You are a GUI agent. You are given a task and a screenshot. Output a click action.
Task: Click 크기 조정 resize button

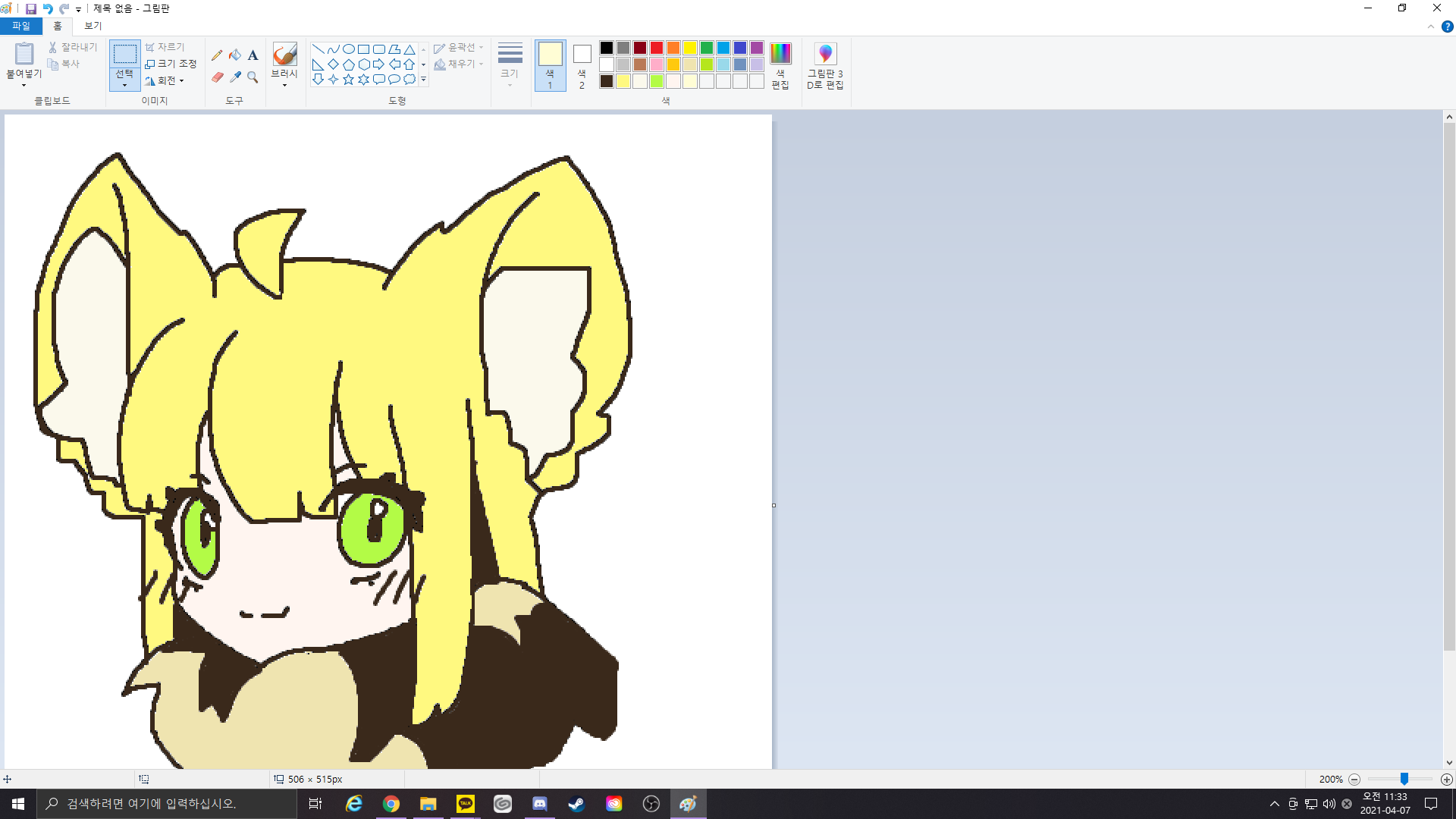tap(171, 64)
